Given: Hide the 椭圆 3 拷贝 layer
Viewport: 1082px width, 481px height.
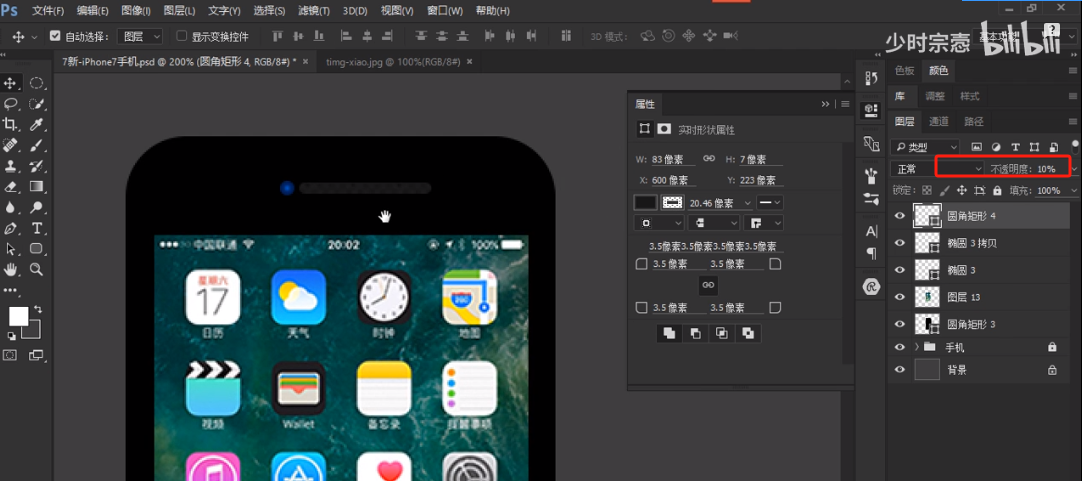Looking at the screenshot, I should coord(899,243).
